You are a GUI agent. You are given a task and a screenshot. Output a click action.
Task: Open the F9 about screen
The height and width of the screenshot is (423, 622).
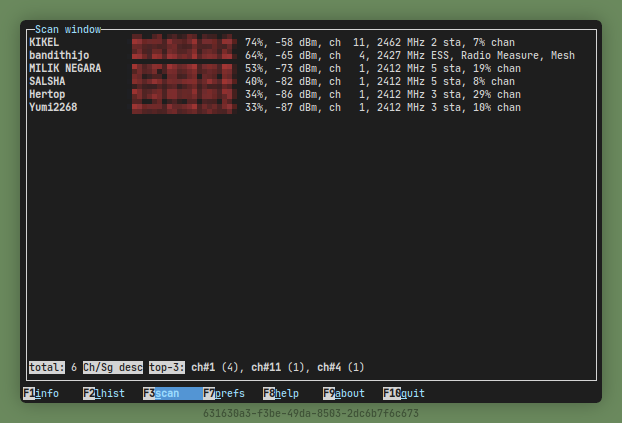(344, 394)
